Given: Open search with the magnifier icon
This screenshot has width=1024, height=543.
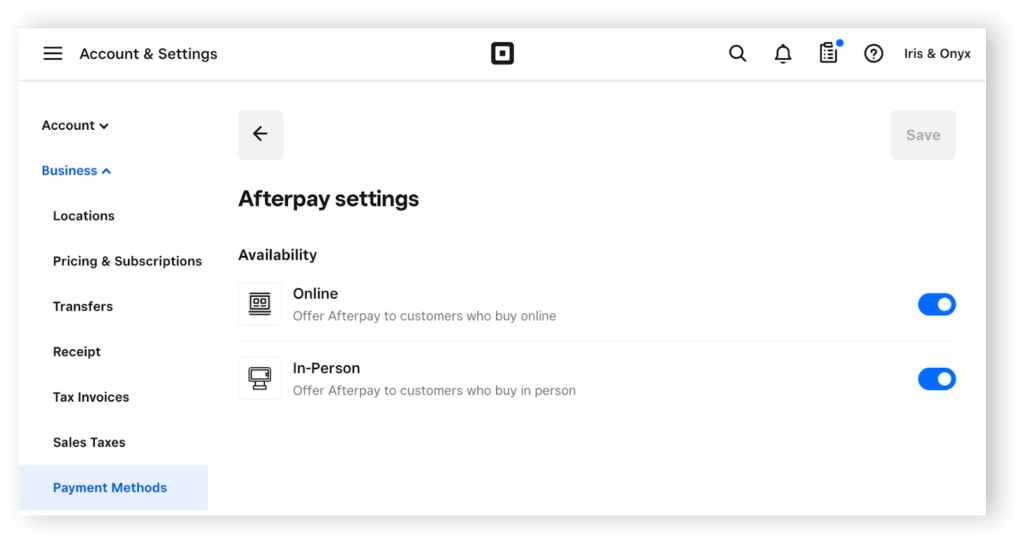Looking at the screenshot, I should point(737,54).
